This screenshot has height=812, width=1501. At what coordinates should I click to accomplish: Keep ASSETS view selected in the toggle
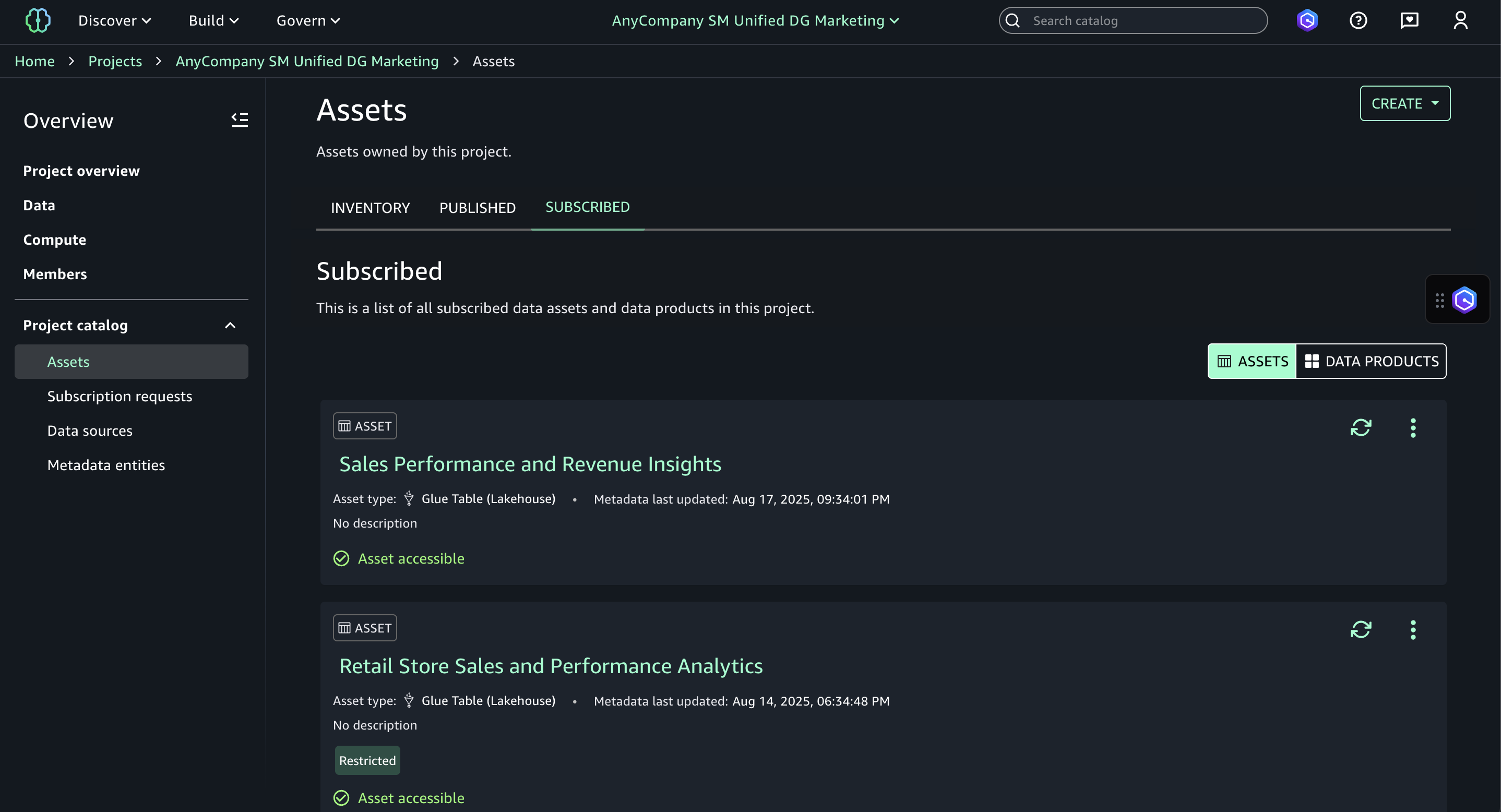[1252, 361]
